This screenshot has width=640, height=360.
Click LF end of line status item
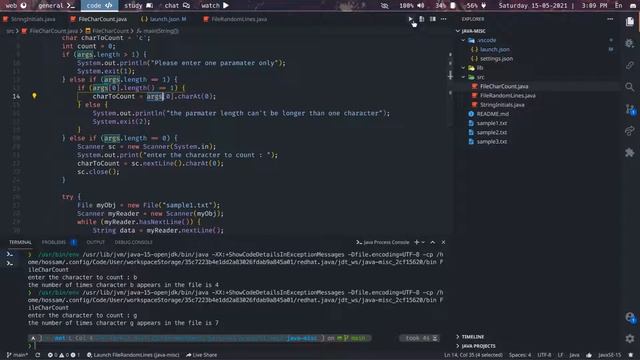click(561, 355)
